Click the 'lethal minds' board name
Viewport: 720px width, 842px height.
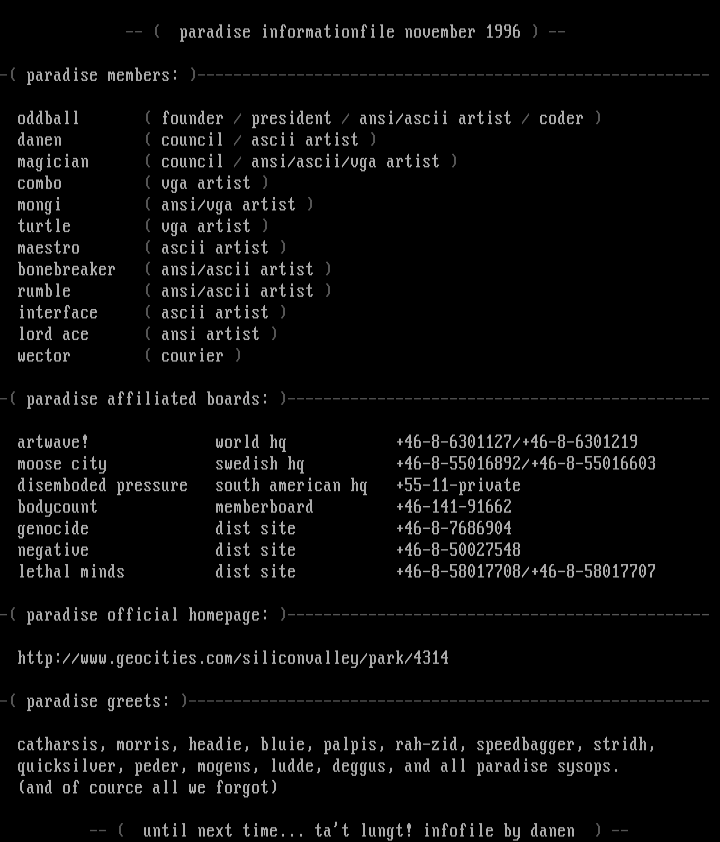(71, 572)
